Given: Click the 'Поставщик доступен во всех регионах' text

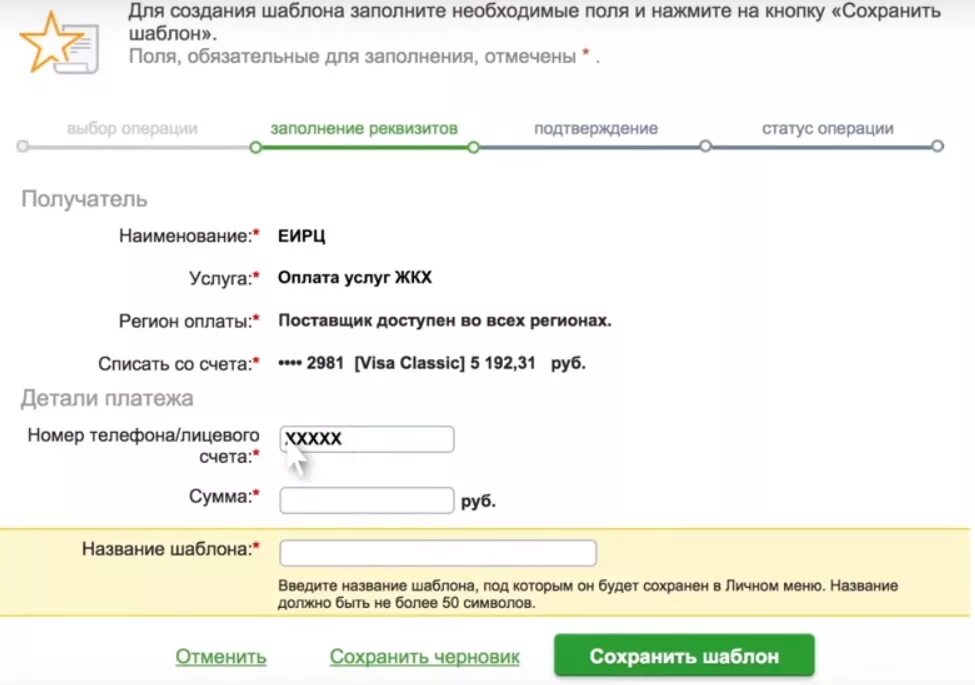Looking at the screenshot, I should pos(445,321).
